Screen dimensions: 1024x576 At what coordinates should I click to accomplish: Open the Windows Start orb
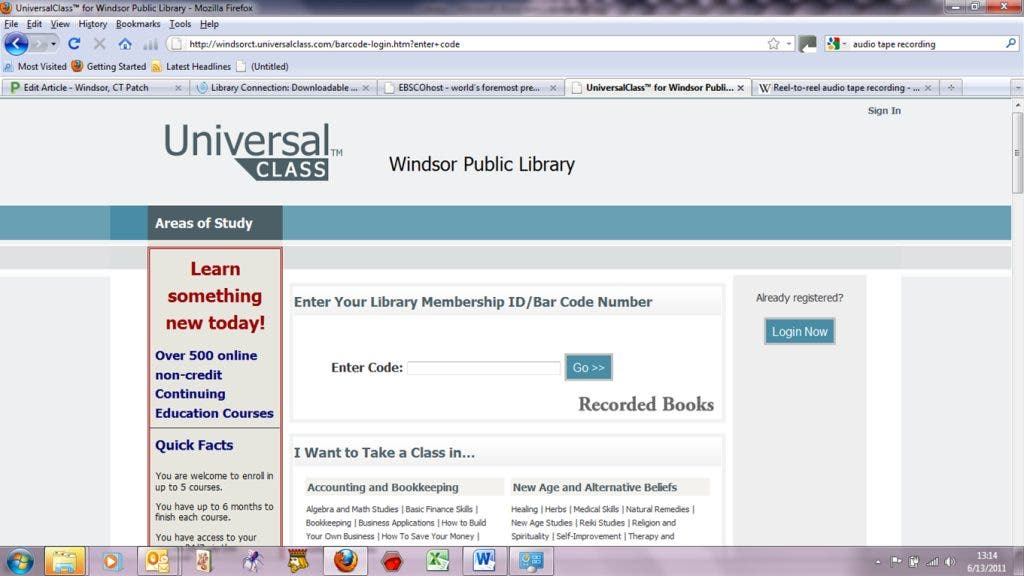[19, 561]
